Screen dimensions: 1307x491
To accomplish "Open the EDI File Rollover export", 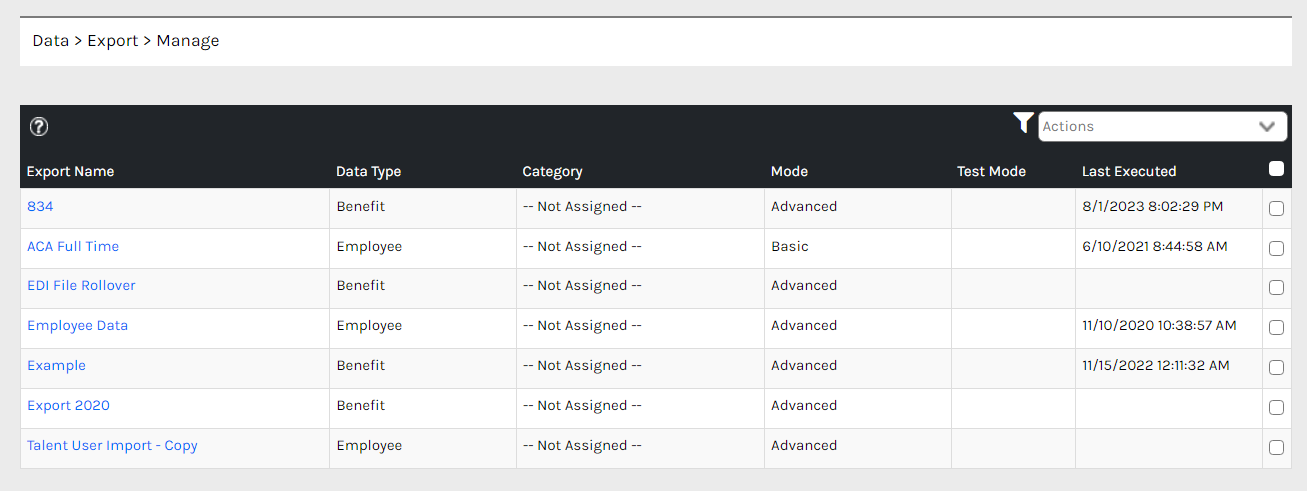I will coord(81,285).
